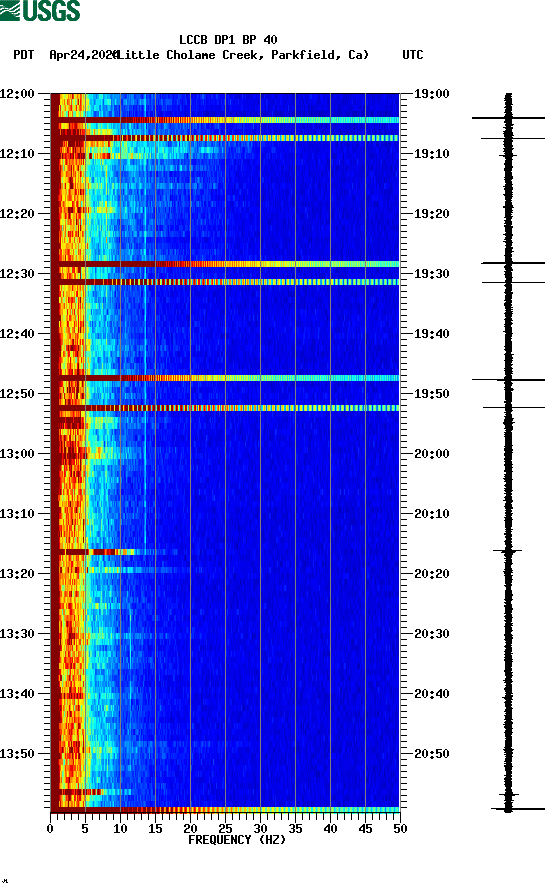Click the 20:10 UTC time label
Viewport: 552px width, 892px height.
point(432,514)
